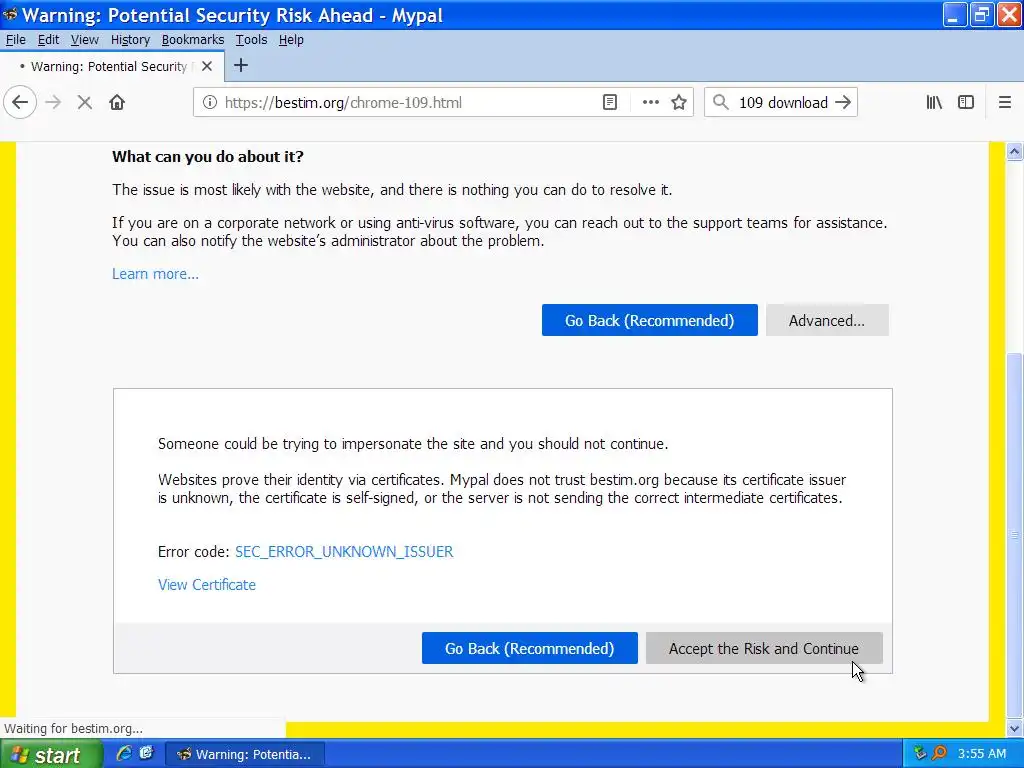Click the vertical scrollbar thumb
Viewport: 1024px width, 768px height.
click(x=1014, y=536)
